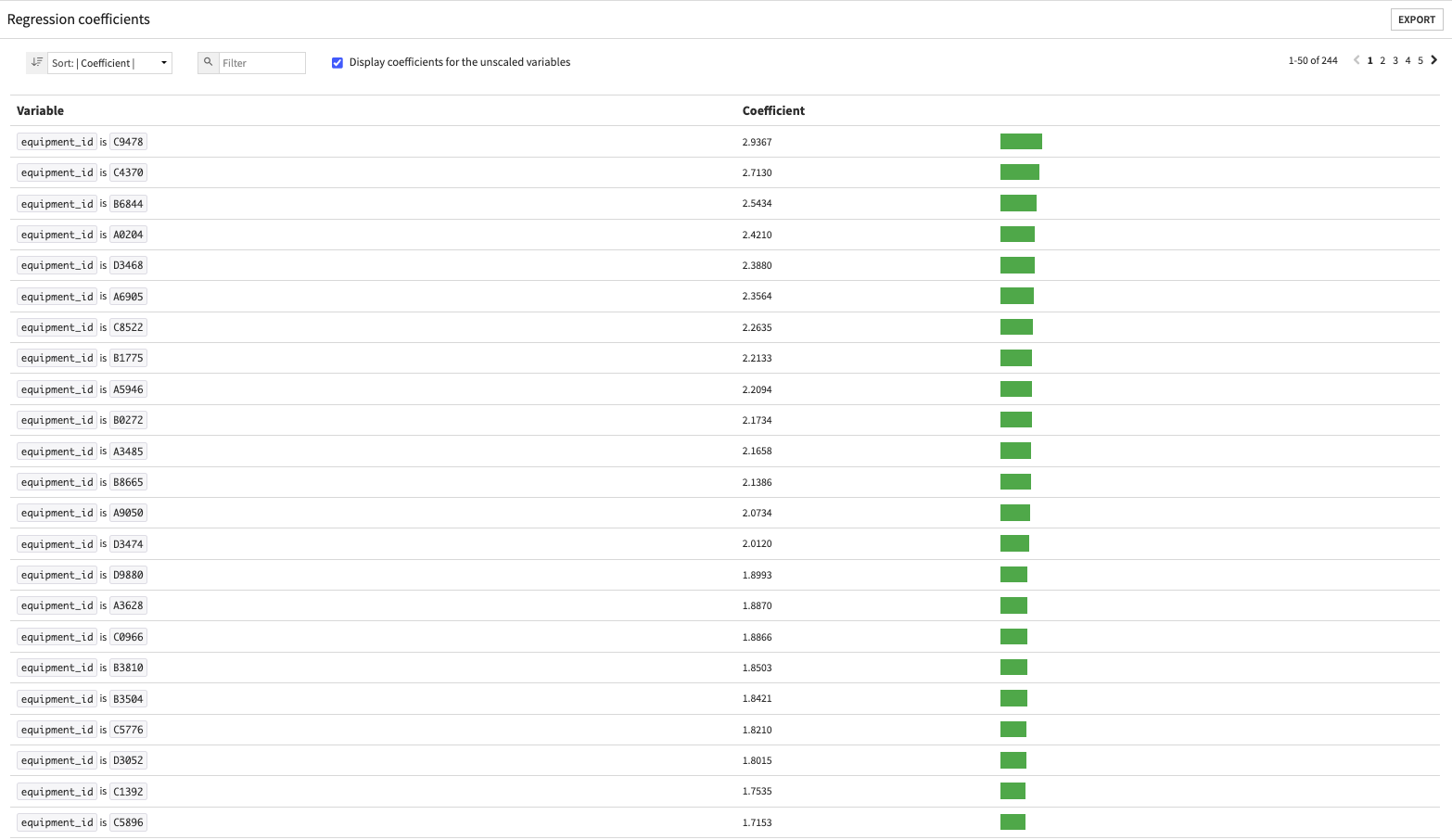Click the previous-page chevron arrow
This screenshot has width=1452, height=840.
point(1356,59)
